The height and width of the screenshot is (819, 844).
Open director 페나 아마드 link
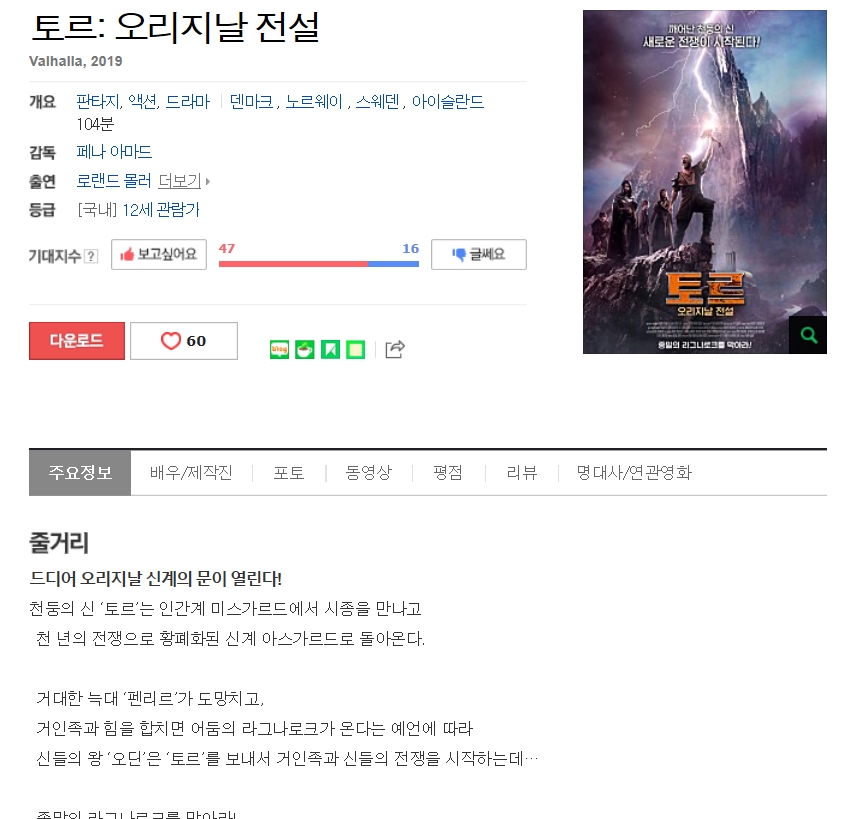pos(114,152)
